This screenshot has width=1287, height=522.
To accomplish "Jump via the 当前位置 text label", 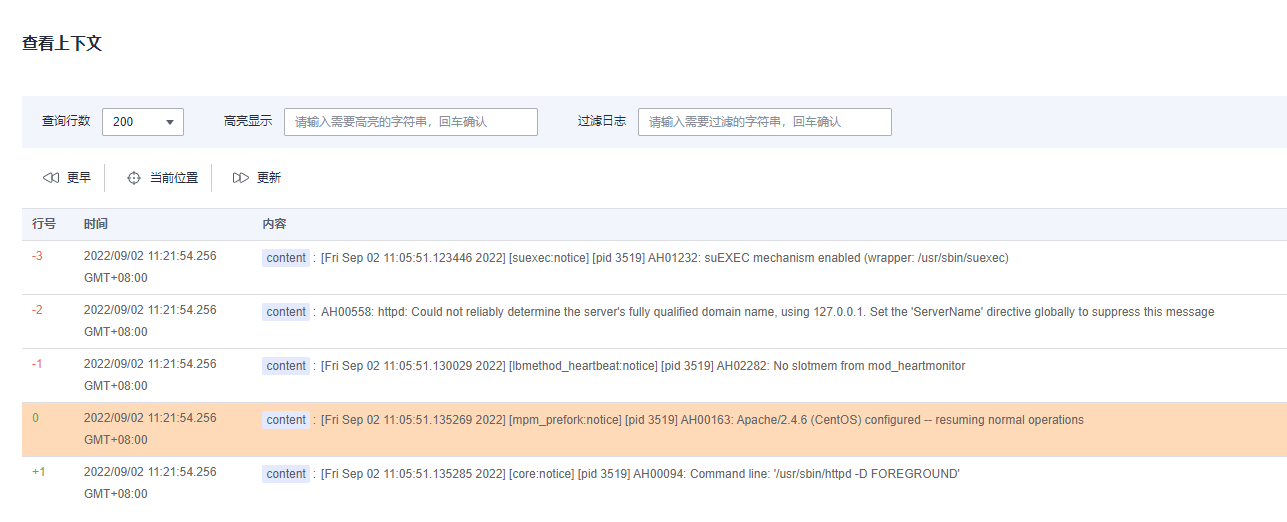I will pos(174,178).
